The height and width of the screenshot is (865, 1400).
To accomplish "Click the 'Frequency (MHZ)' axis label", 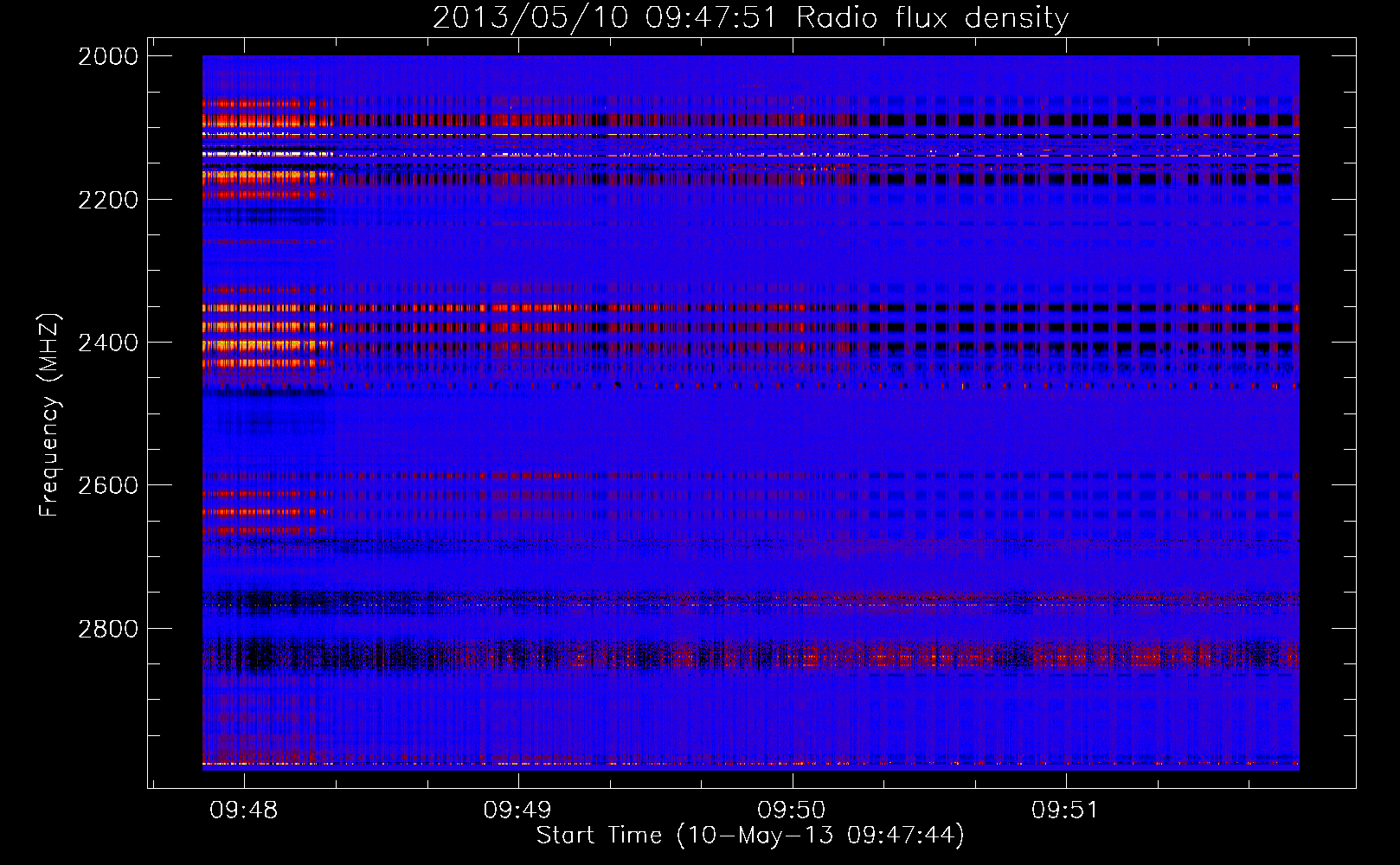I will 48,415.
